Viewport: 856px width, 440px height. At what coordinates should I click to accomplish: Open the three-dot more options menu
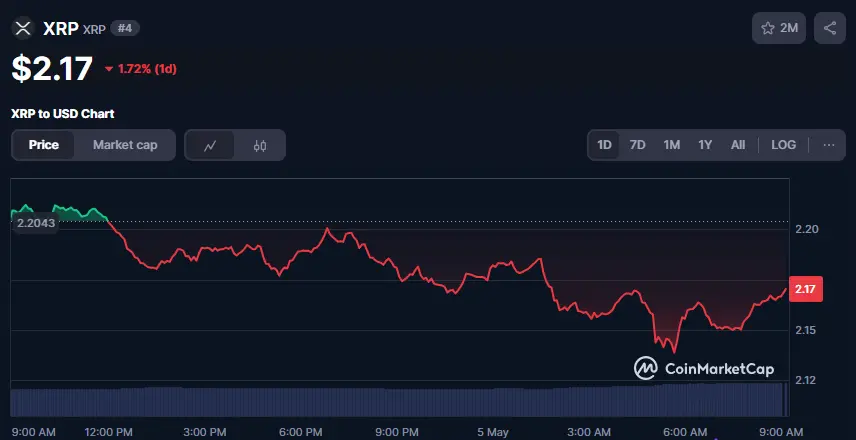829,145
